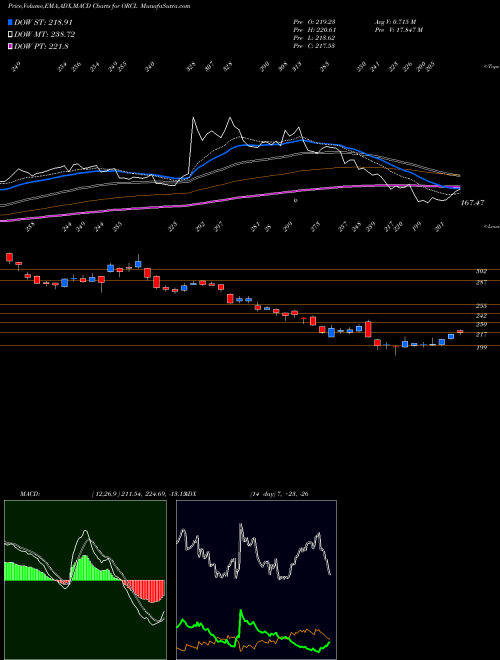Click the white DOW MT legend swatch
The width and height of the screenshot is (500, 660).
tap(10, 35)
